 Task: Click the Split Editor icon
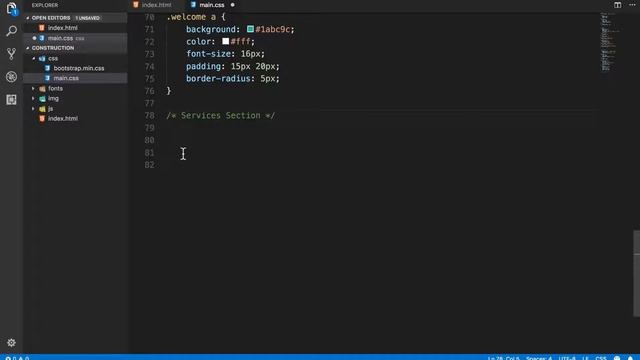click(618, 5)
